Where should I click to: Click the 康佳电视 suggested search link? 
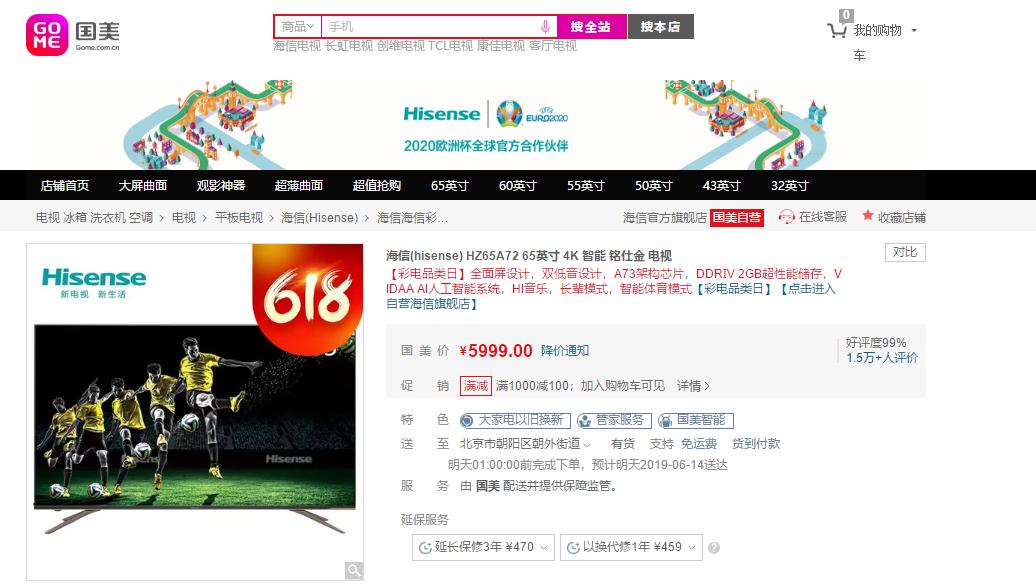click(501, 46)
